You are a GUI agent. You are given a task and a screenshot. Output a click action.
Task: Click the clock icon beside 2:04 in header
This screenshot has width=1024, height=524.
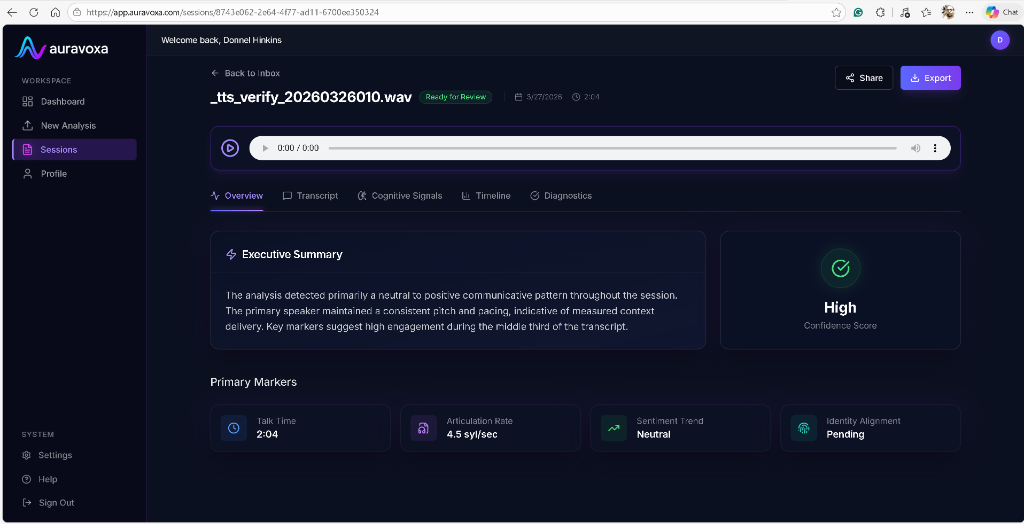pyautogui.click(x=576, y=97)
